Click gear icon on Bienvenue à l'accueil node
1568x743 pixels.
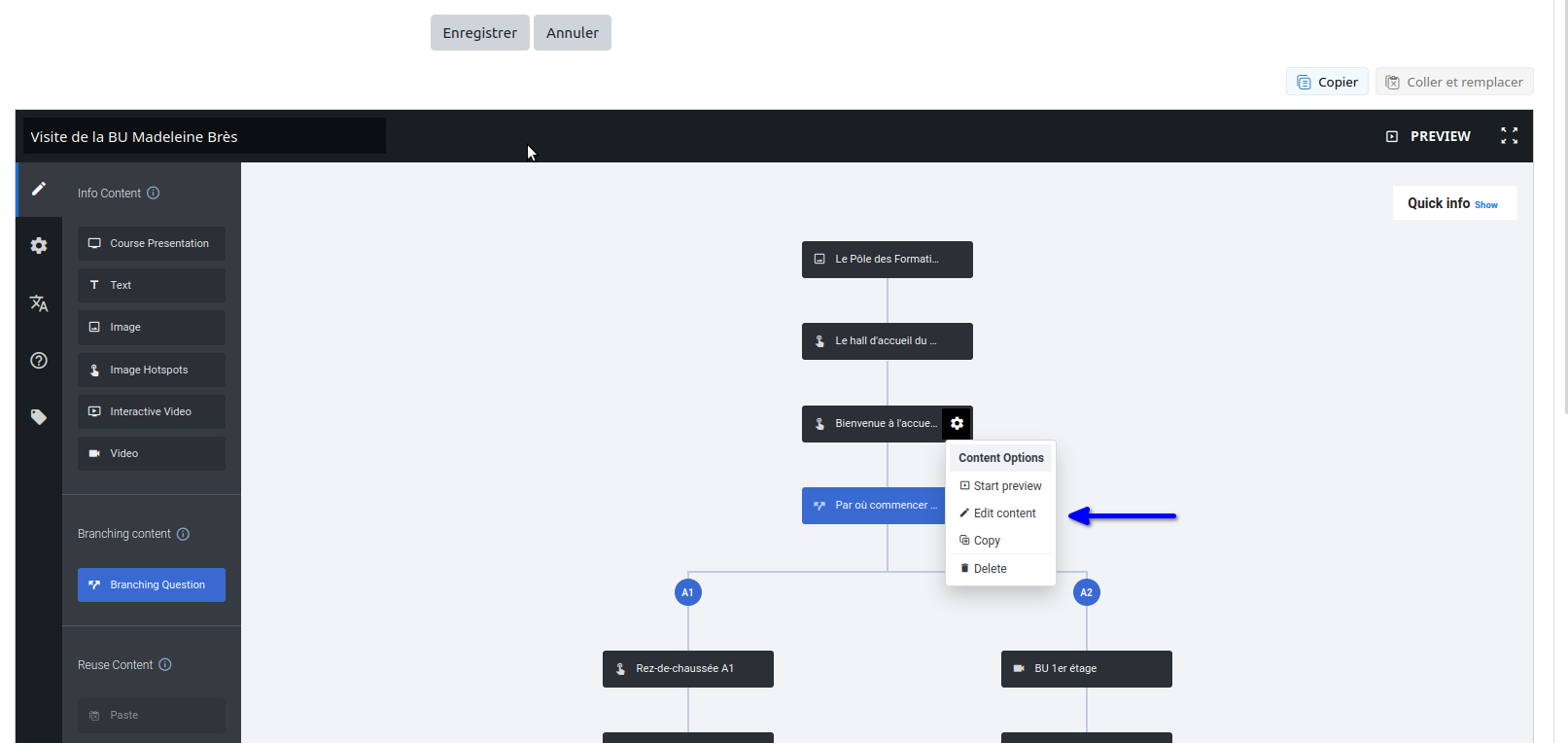(957, 423)
